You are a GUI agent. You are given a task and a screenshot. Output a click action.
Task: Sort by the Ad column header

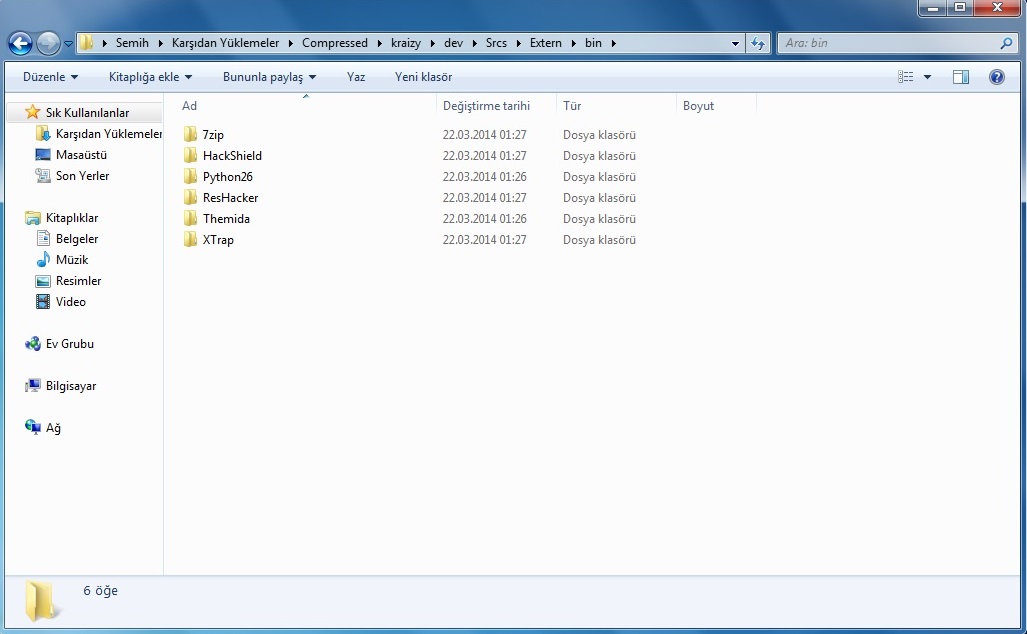point(306,105)
